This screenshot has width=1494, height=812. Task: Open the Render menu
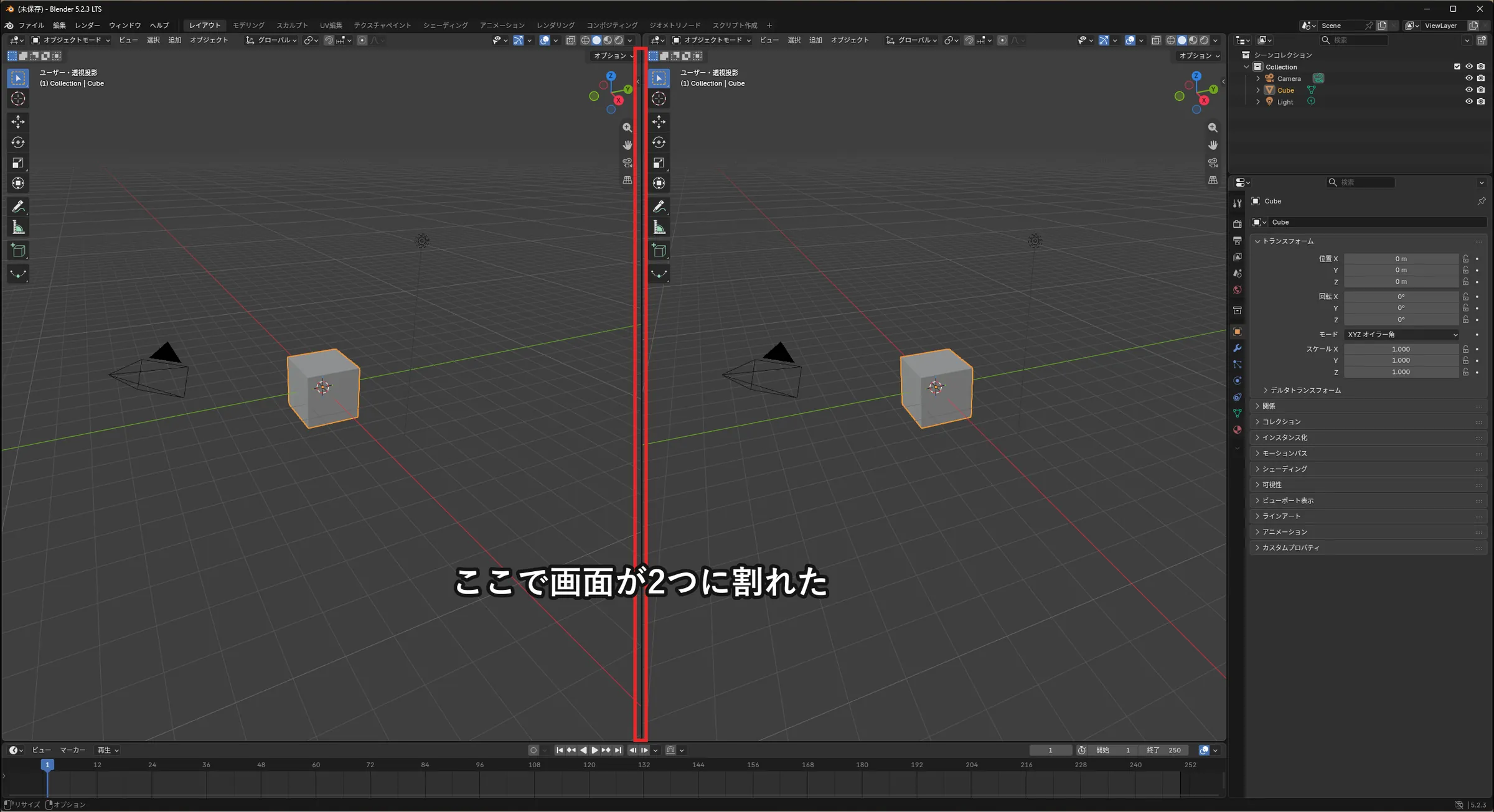coord(87,26)
